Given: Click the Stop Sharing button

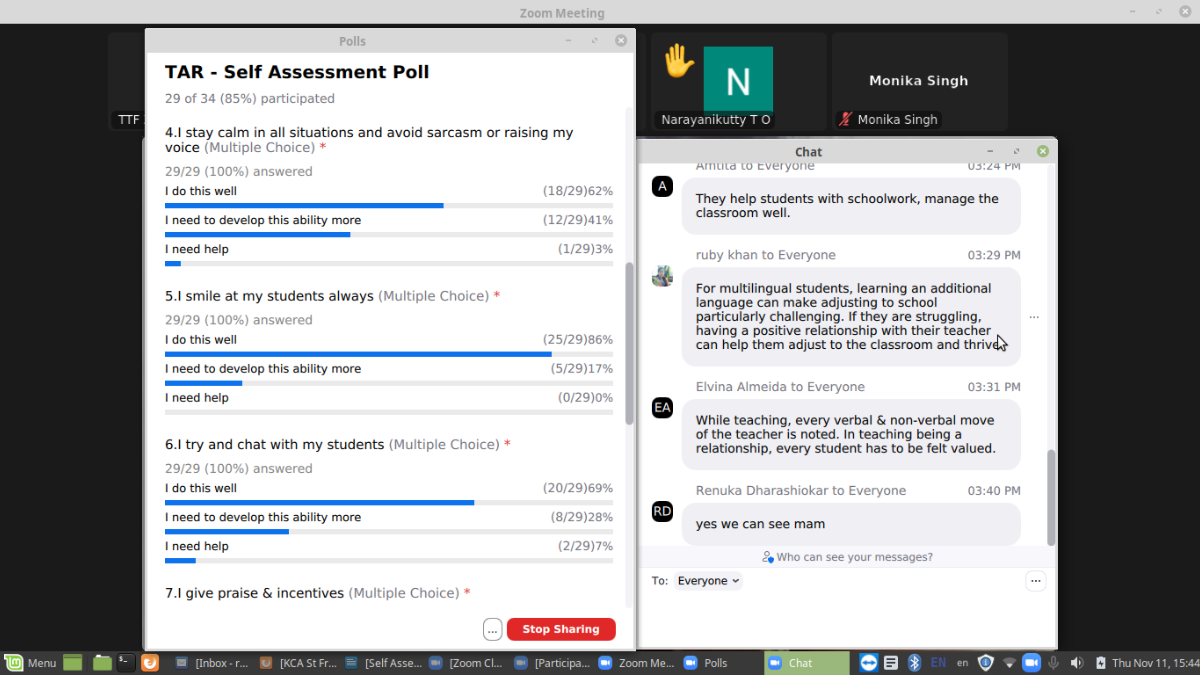Looking at the screenshot, I should pos(560,629).
